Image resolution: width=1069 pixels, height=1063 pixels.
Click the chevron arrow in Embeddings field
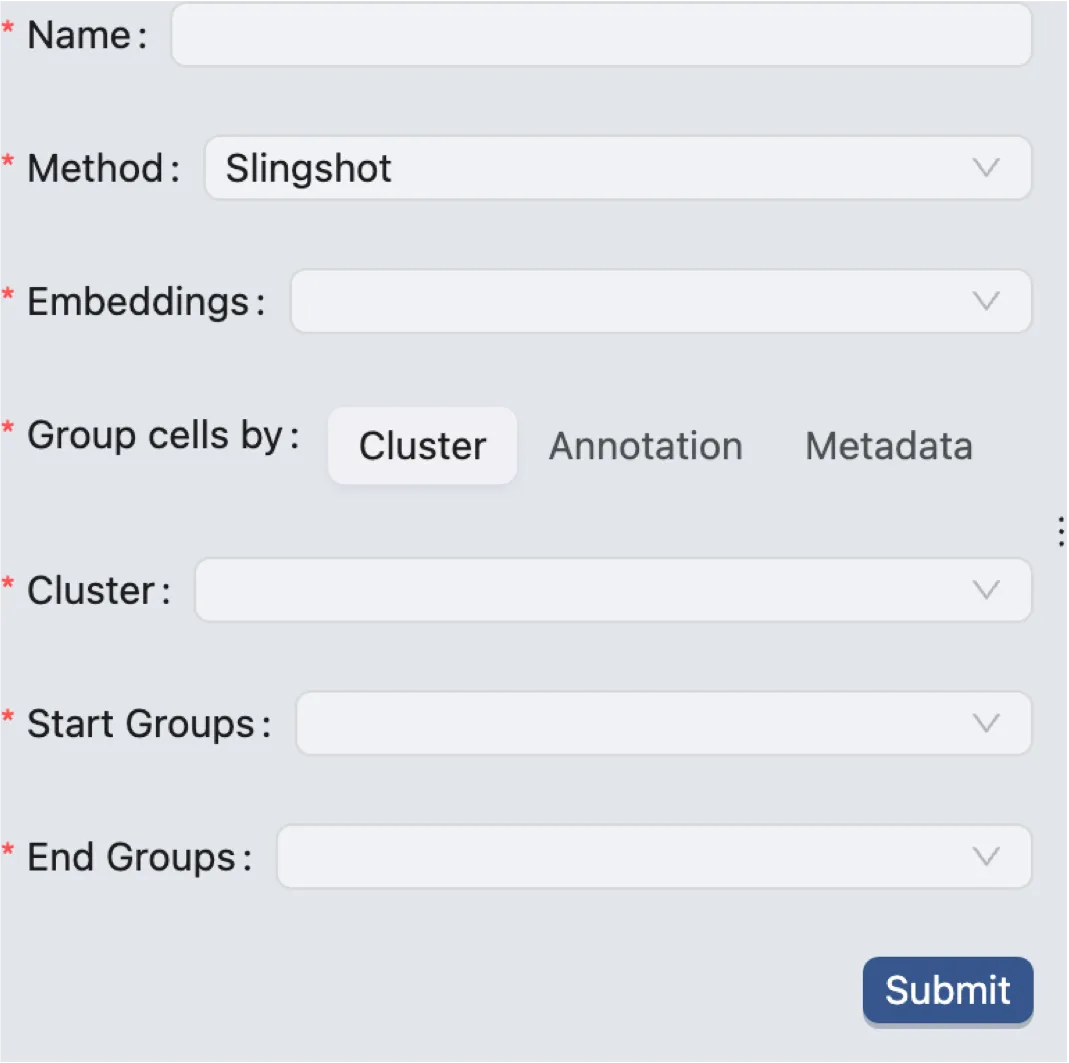[986, 301]
